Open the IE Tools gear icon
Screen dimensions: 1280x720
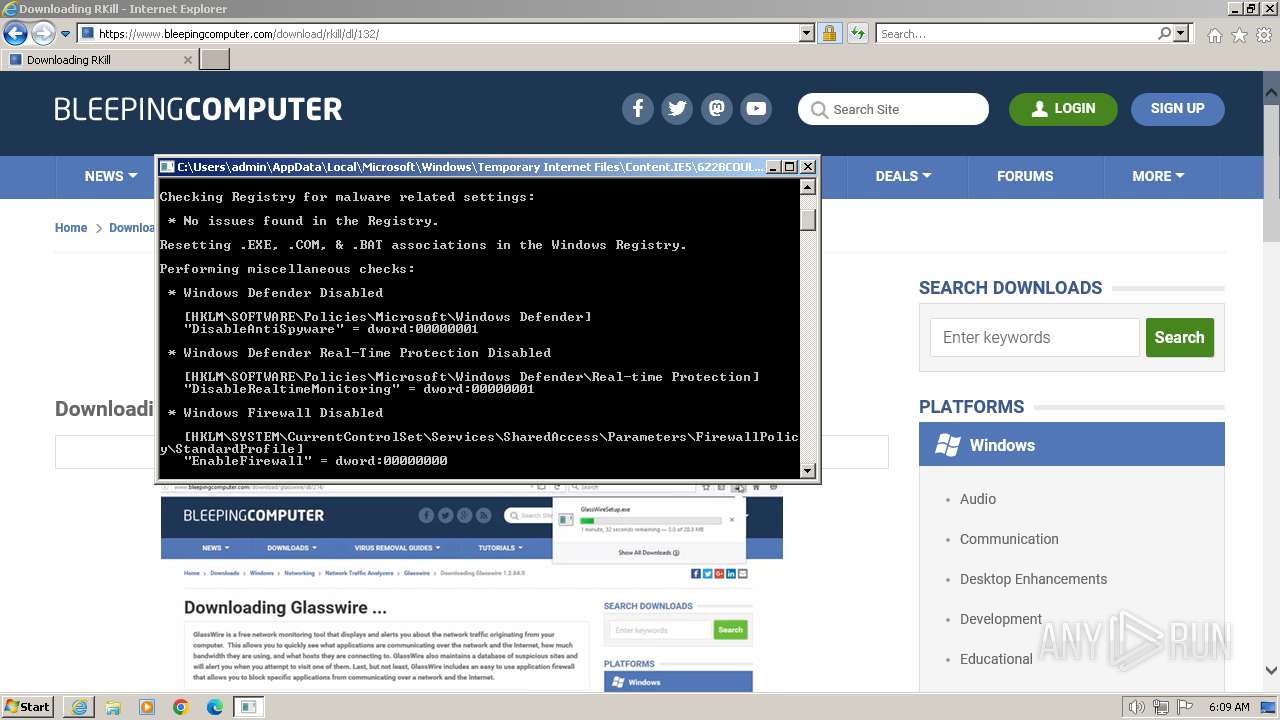(1264, 35)
